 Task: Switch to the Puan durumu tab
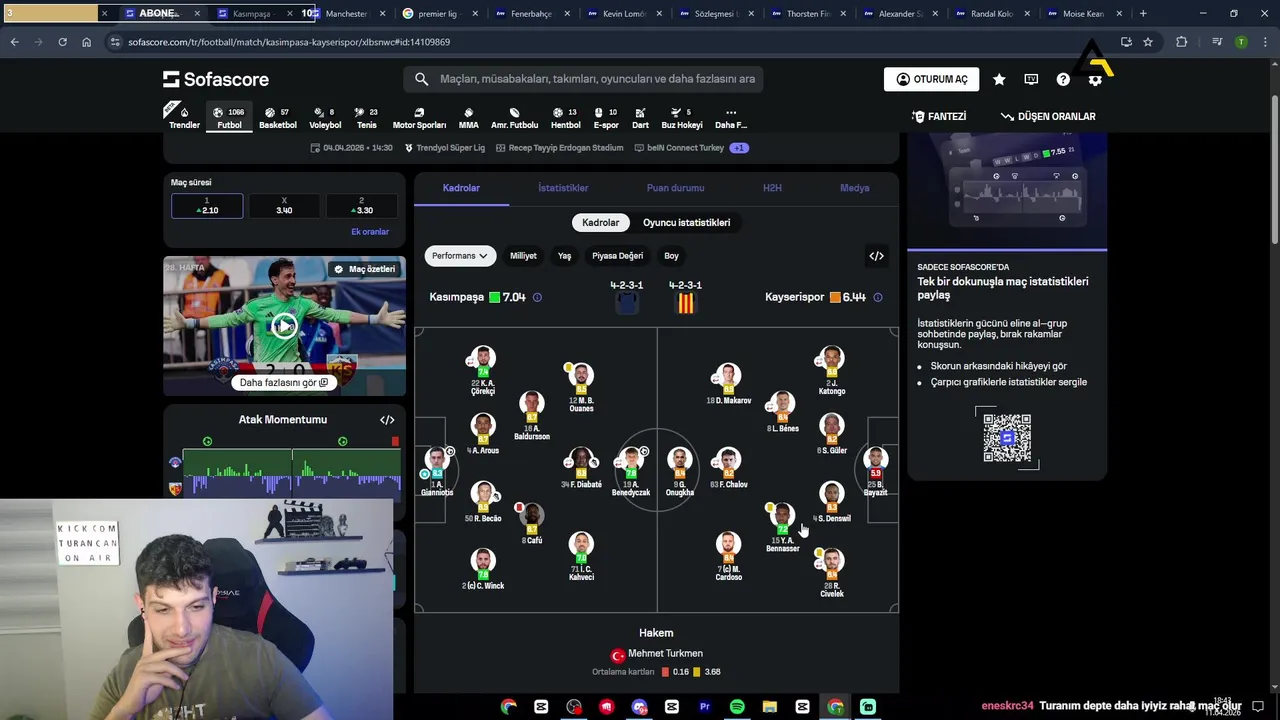[x=675, y=188]
